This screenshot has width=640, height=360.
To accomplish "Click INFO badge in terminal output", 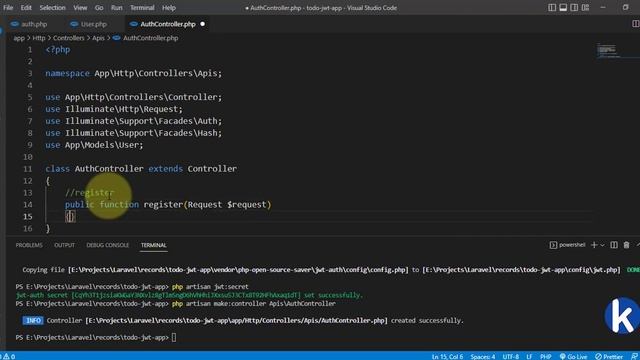I will (33, 320).
